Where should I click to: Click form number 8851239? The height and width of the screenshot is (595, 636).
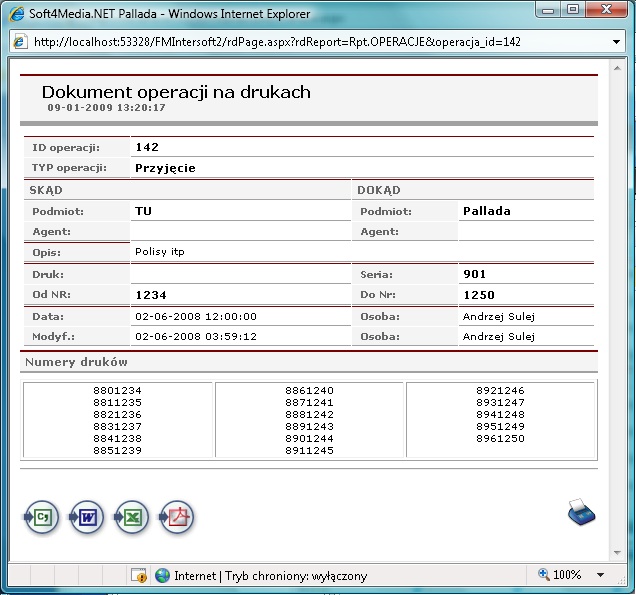pyautogui.click(x=118, y=450)
